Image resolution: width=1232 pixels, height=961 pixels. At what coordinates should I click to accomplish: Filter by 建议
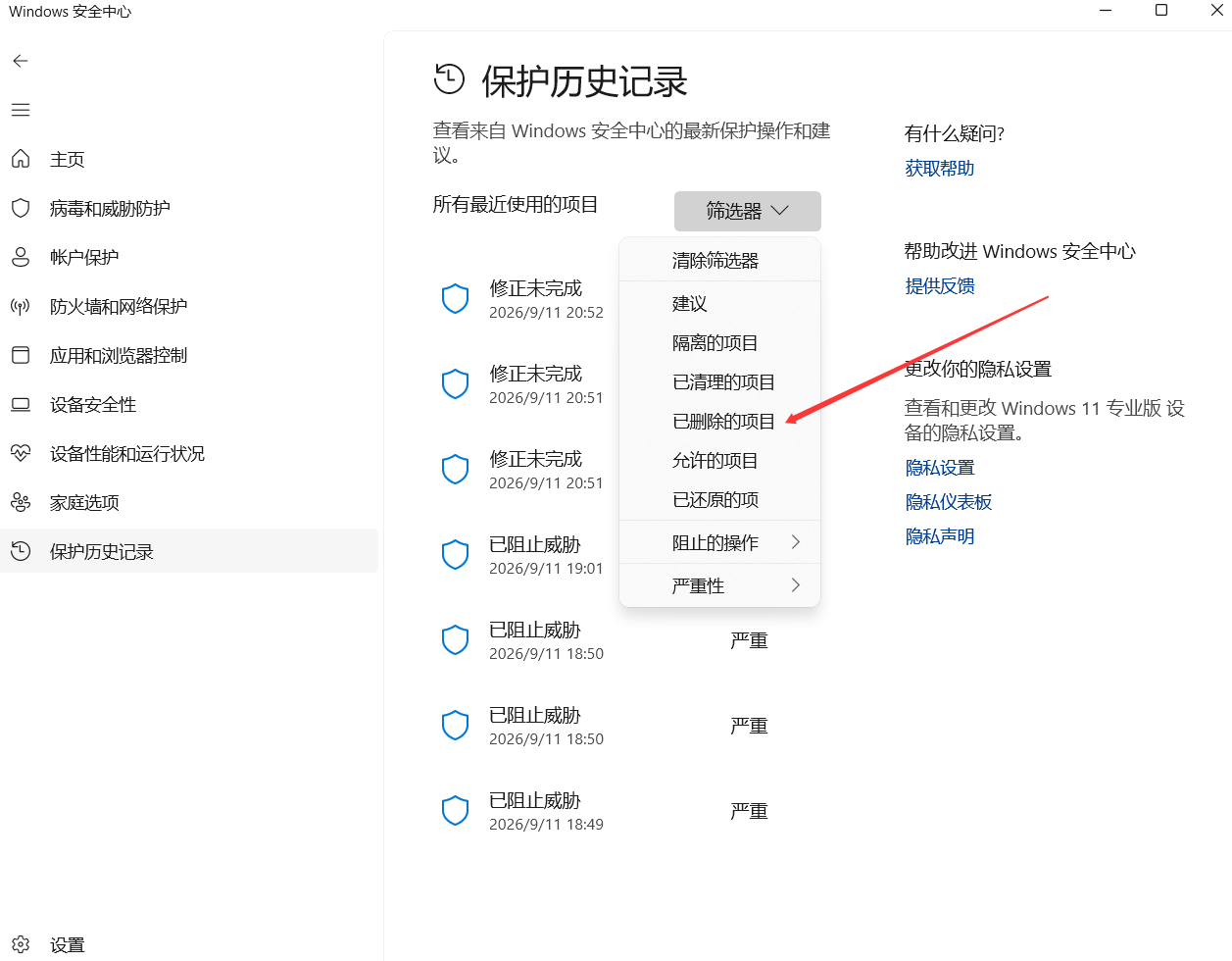point(719,304)
